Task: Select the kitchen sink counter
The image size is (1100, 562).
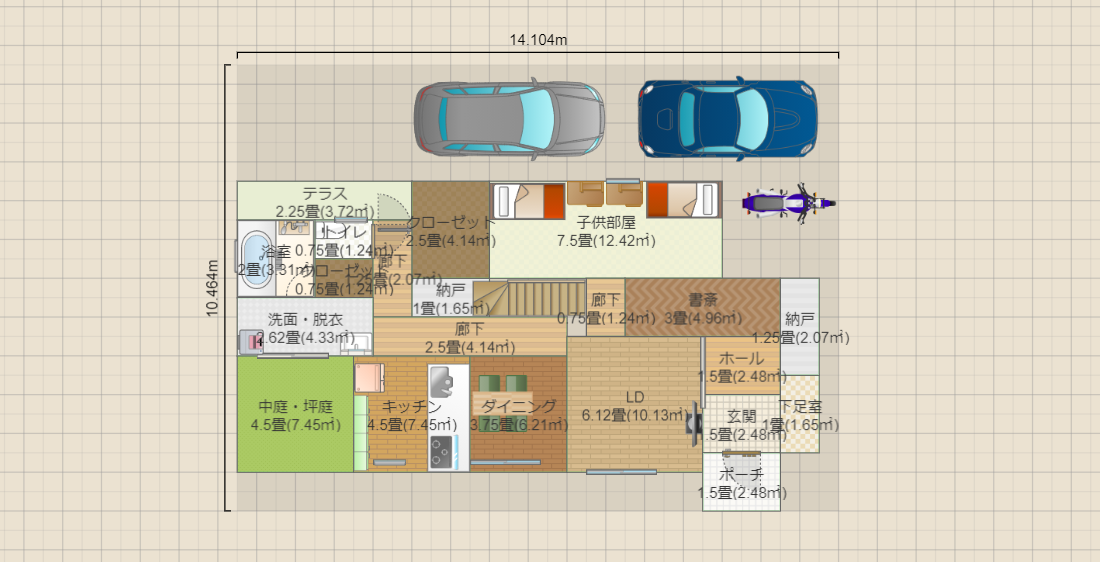Action: [x=443, y=383]
